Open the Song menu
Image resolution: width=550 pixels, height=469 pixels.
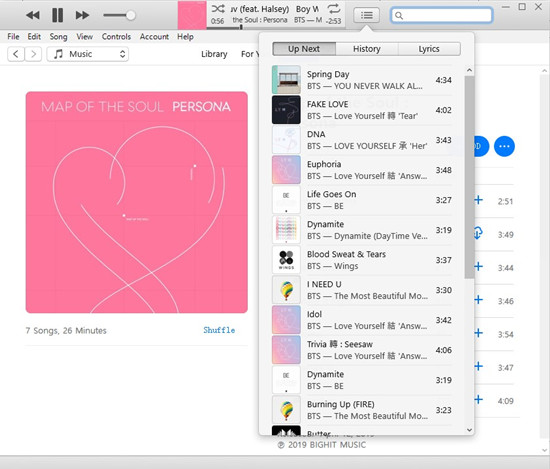58,36
